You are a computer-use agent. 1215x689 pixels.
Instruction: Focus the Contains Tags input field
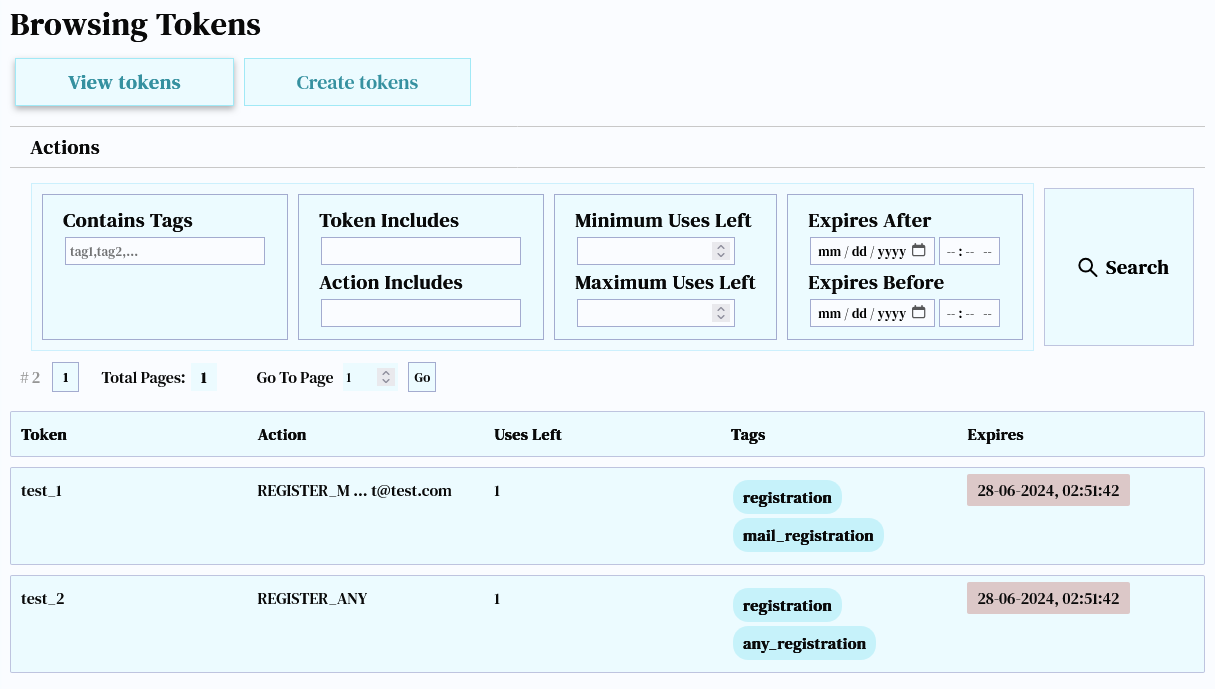point(165,251)
